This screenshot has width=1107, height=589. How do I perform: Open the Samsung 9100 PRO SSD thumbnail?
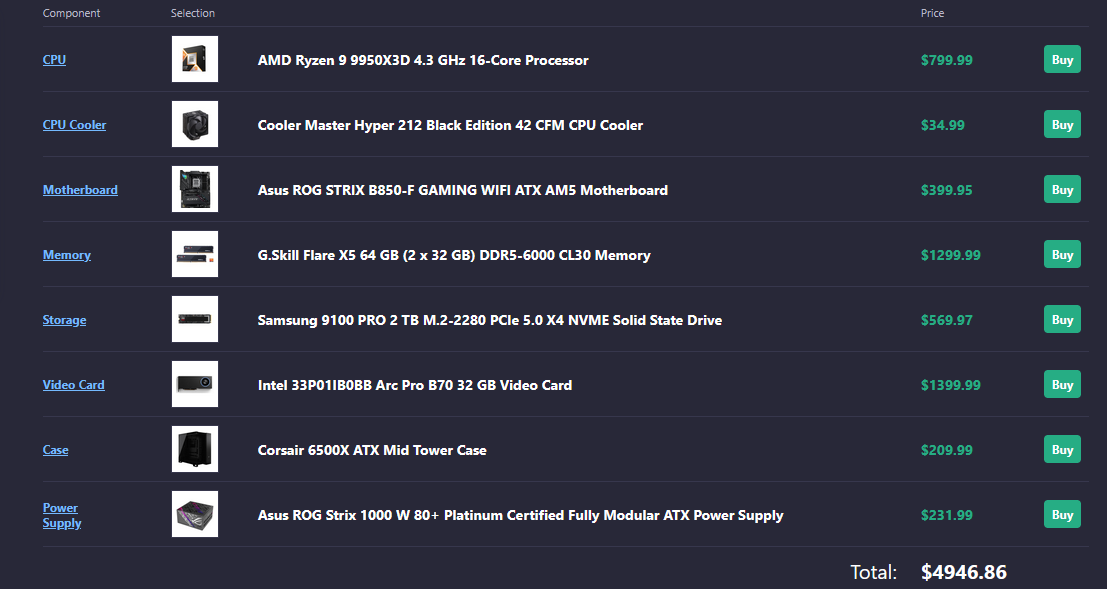point(195,319)
